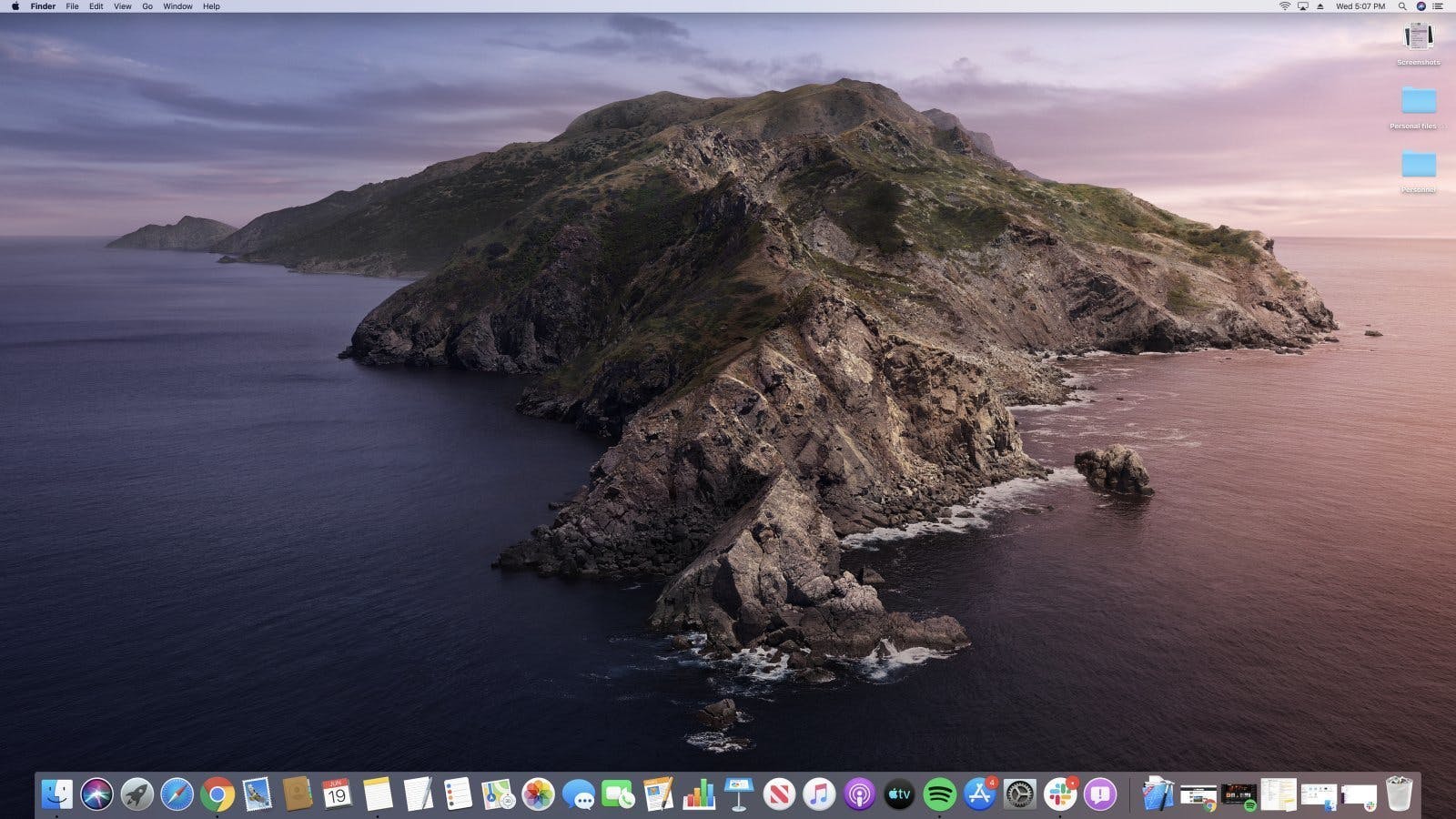Image resolution: width=1456 pixels, height=819 pixels.
Task: Open the Finder File menu
Action: coord(72,6)
